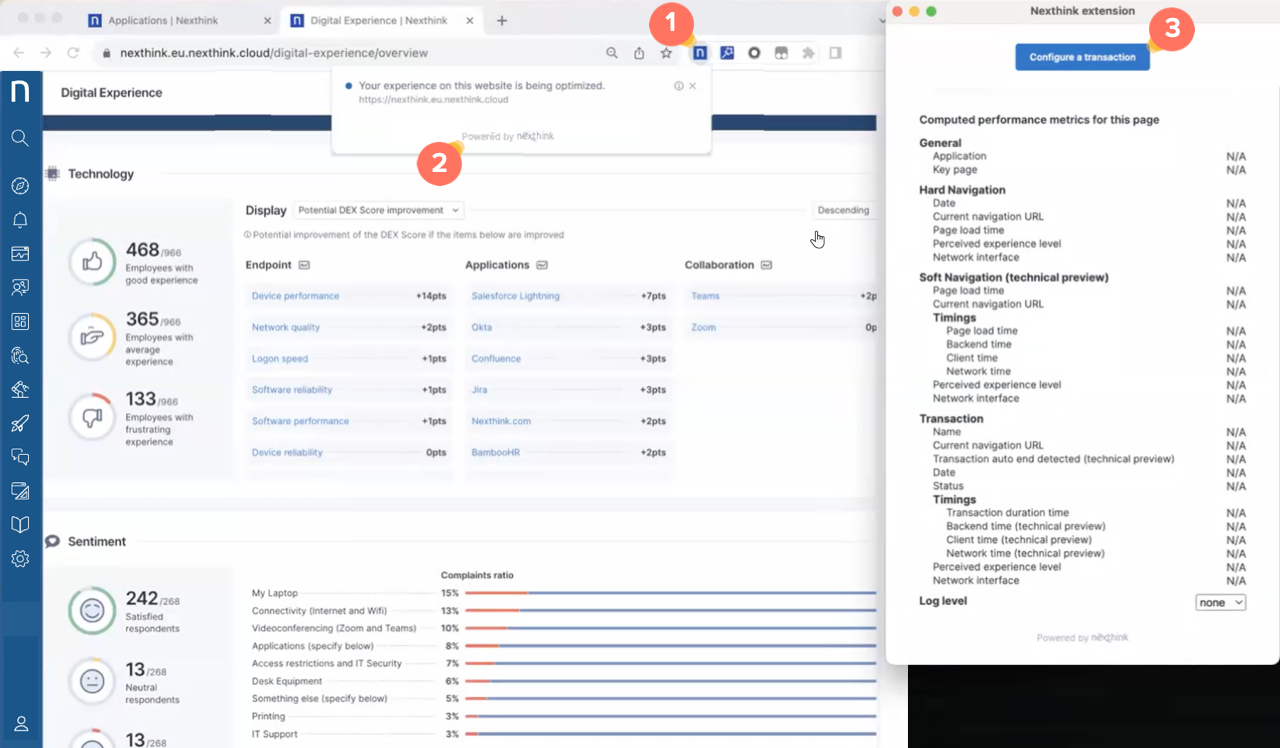Open the search icon in left sidebar
The image size is (1280, 748).
point(20,138)
